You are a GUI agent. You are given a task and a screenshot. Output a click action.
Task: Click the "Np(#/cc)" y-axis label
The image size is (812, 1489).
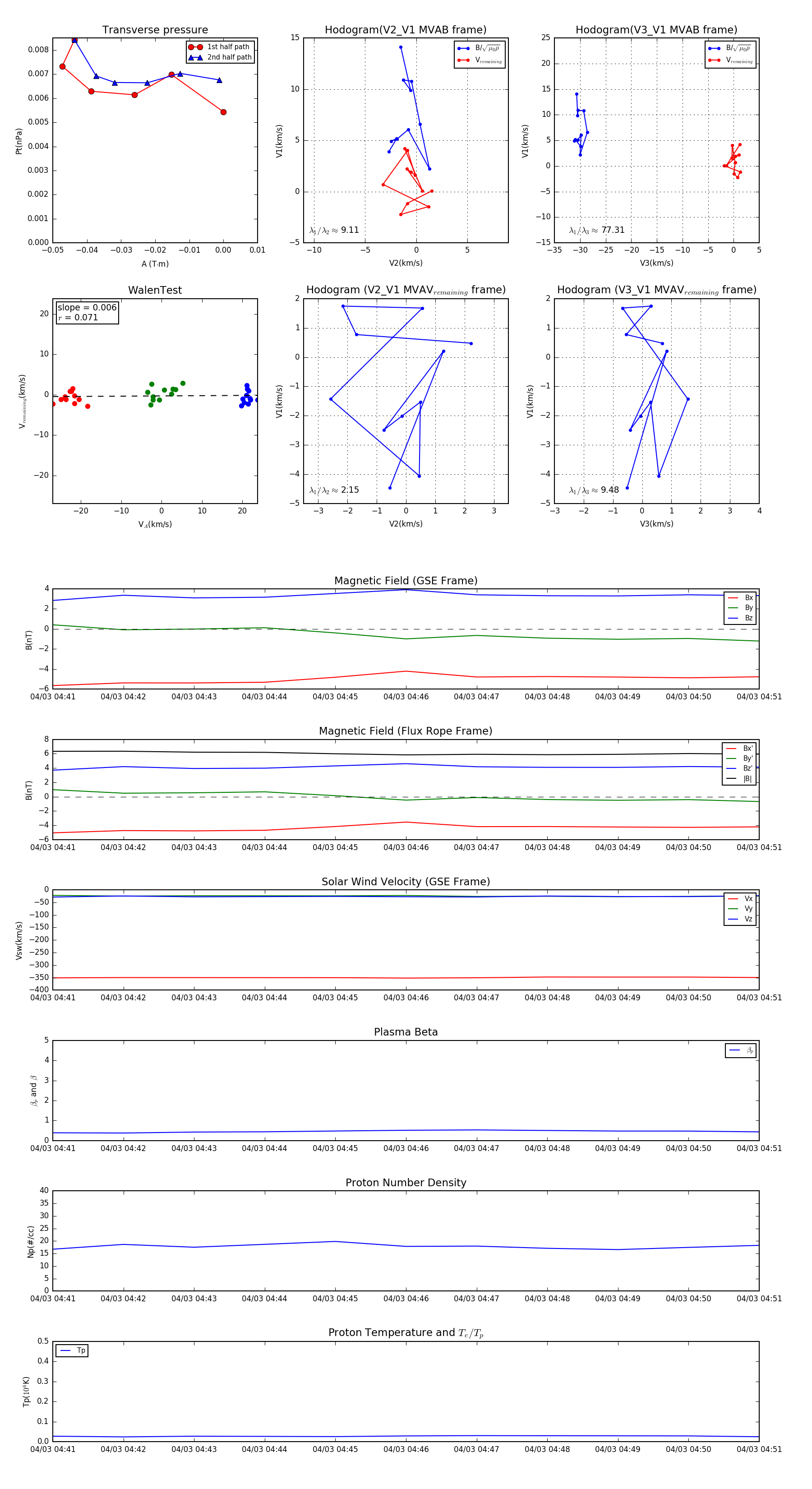pyautogui.click(x=31, y=1241)
